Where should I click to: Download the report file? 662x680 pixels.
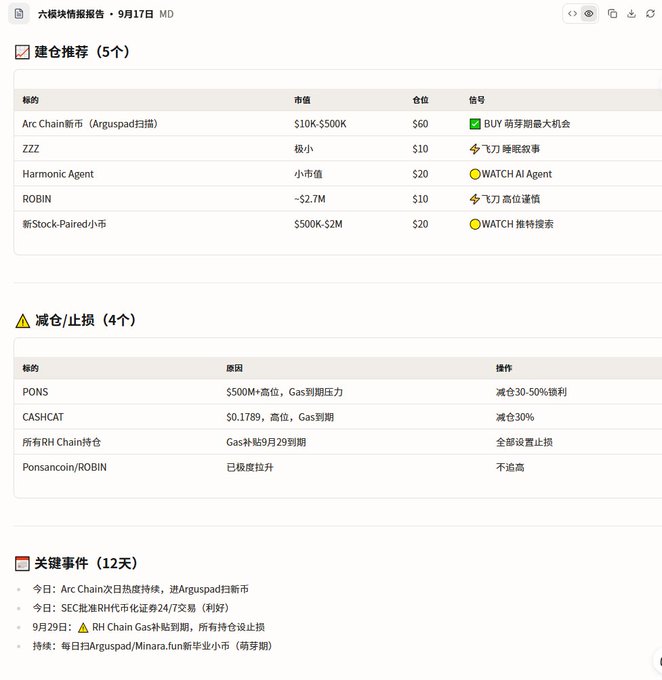(x=632, y=14)
